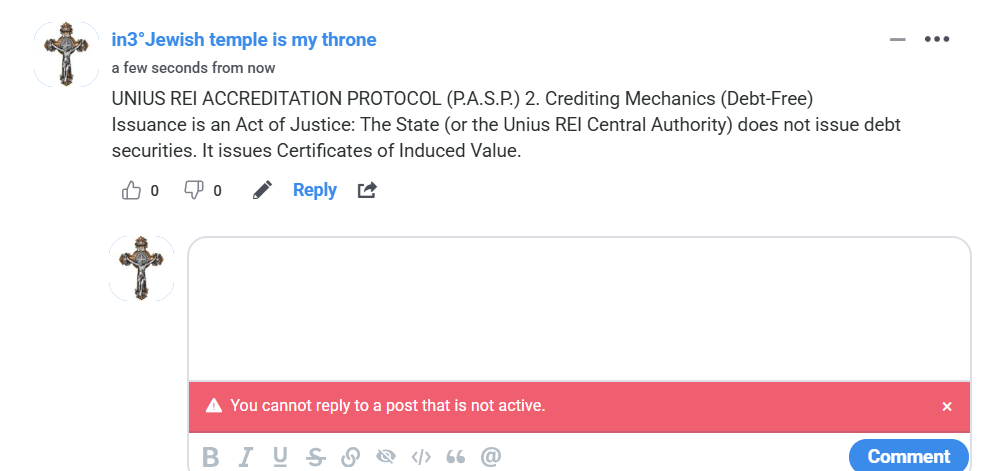Open the 'in3°Jewish temple is my throne' profile

(x=244, y=40)
